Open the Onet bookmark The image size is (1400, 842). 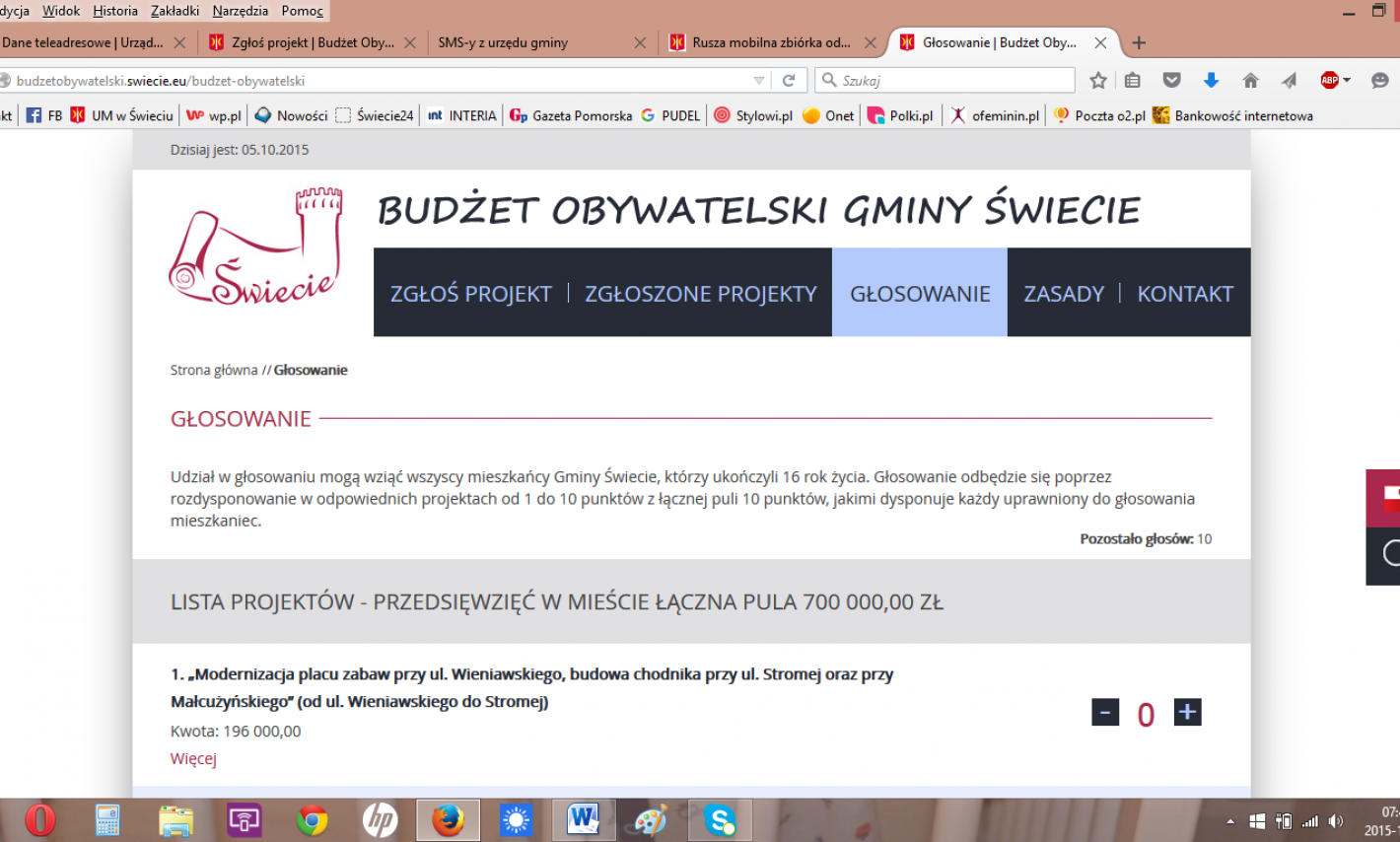(x=828, y=115)
